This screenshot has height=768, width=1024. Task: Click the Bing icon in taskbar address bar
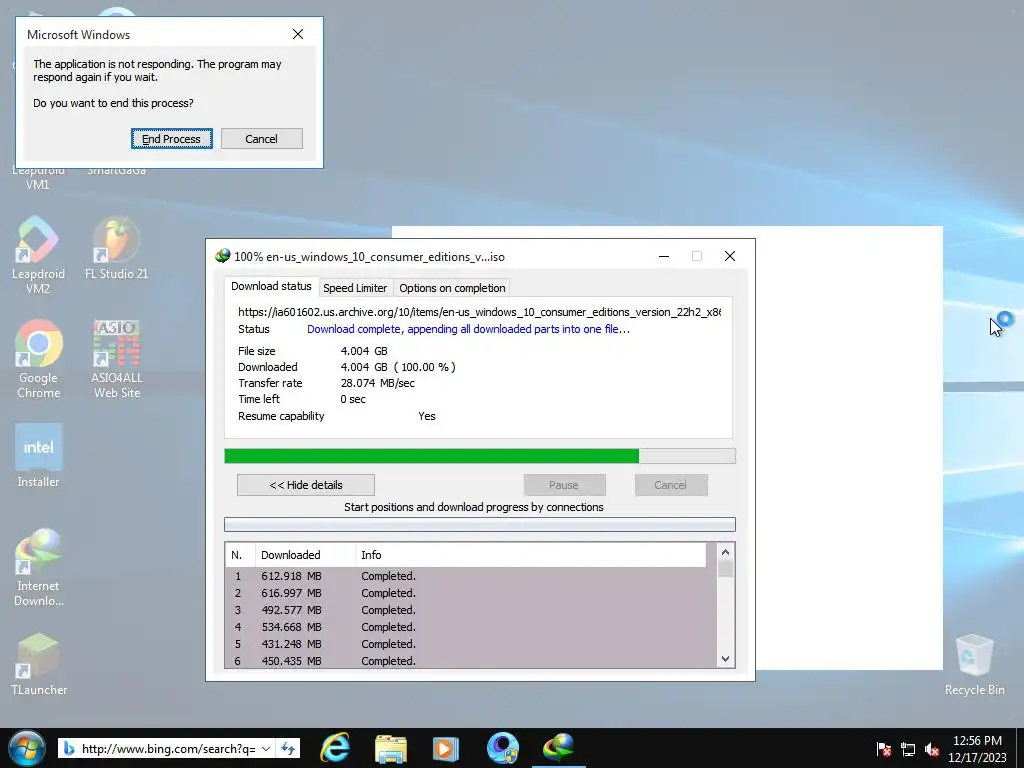click(69, 748)
